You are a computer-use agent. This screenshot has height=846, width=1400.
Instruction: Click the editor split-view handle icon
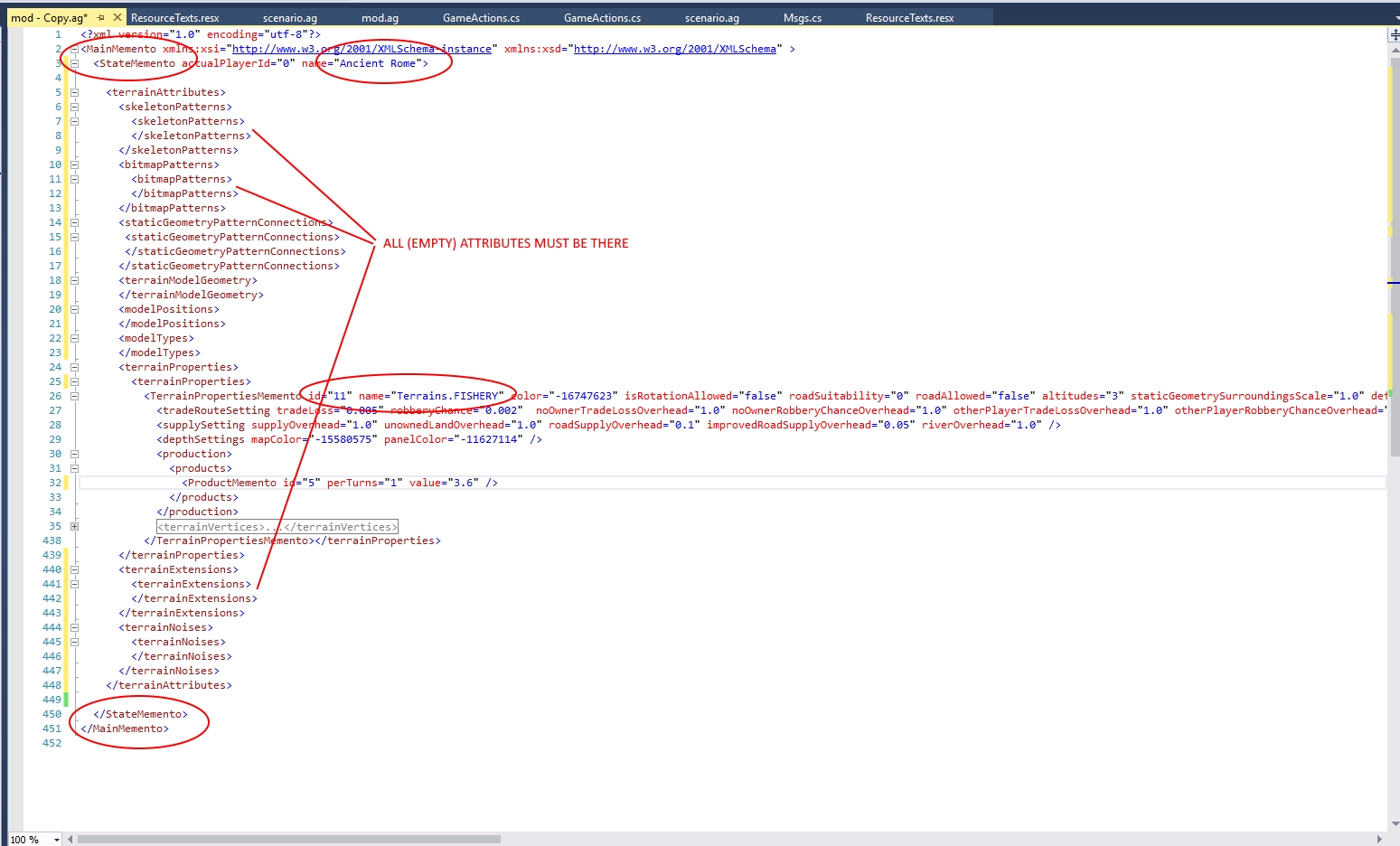pyautogui.click(x=1394, y=35)
